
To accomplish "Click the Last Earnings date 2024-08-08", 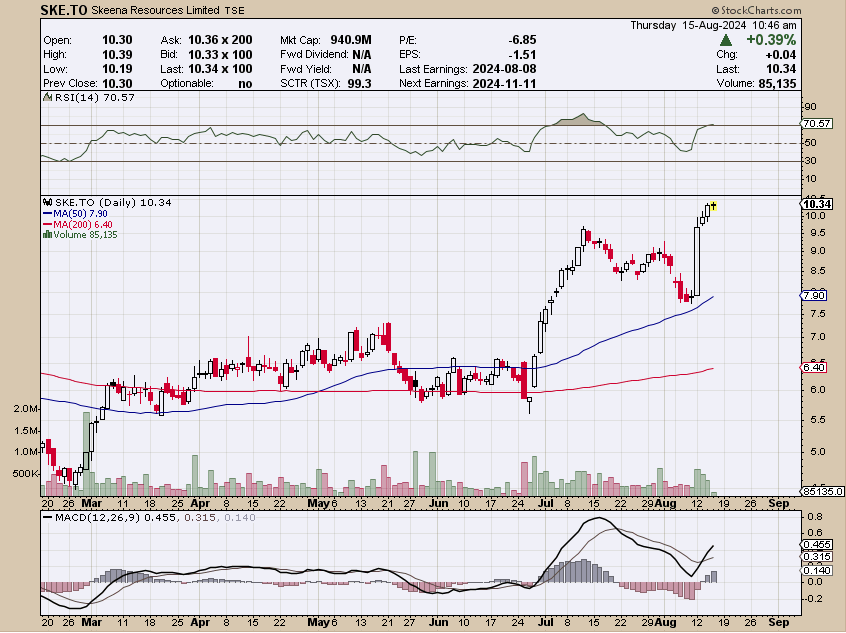I will click(x=504, y=69).
